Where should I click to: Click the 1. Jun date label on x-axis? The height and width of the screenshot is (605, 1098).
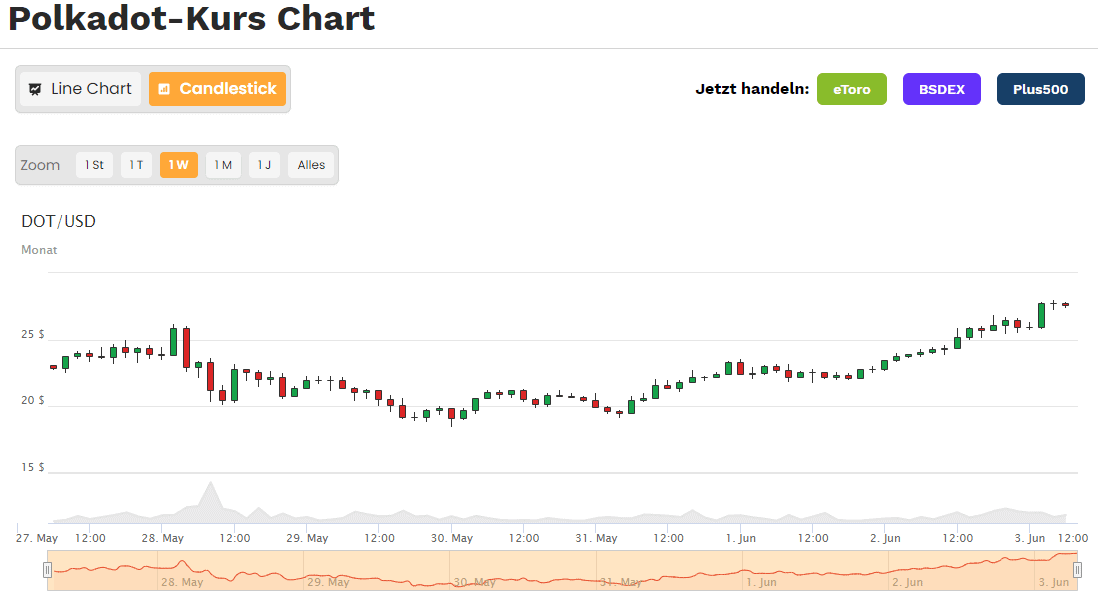point(741,538)
